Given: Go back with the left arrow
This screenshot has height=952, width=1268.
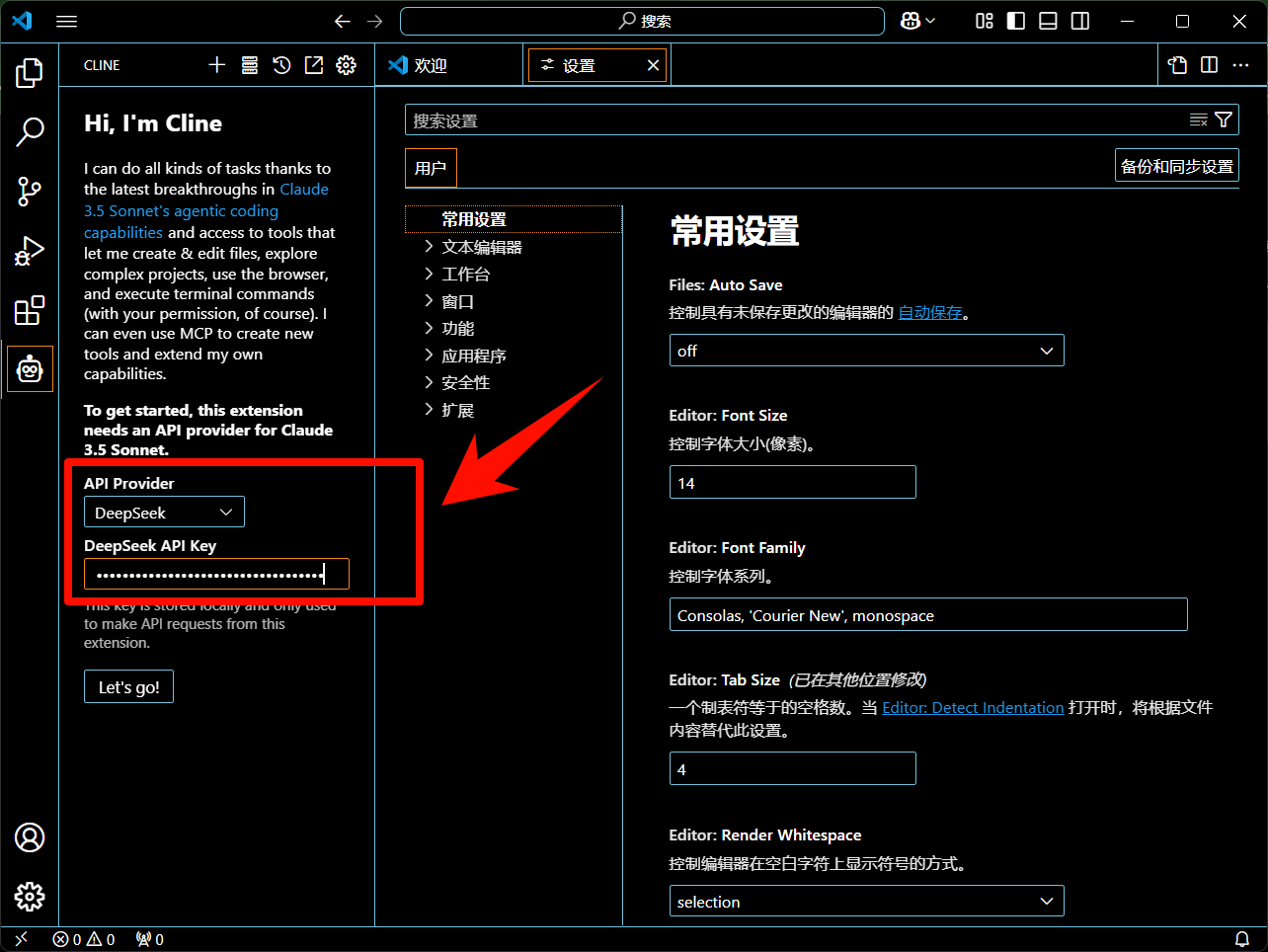Looking at the screenshot, I should pyautogui.click(x=343, y=21).
